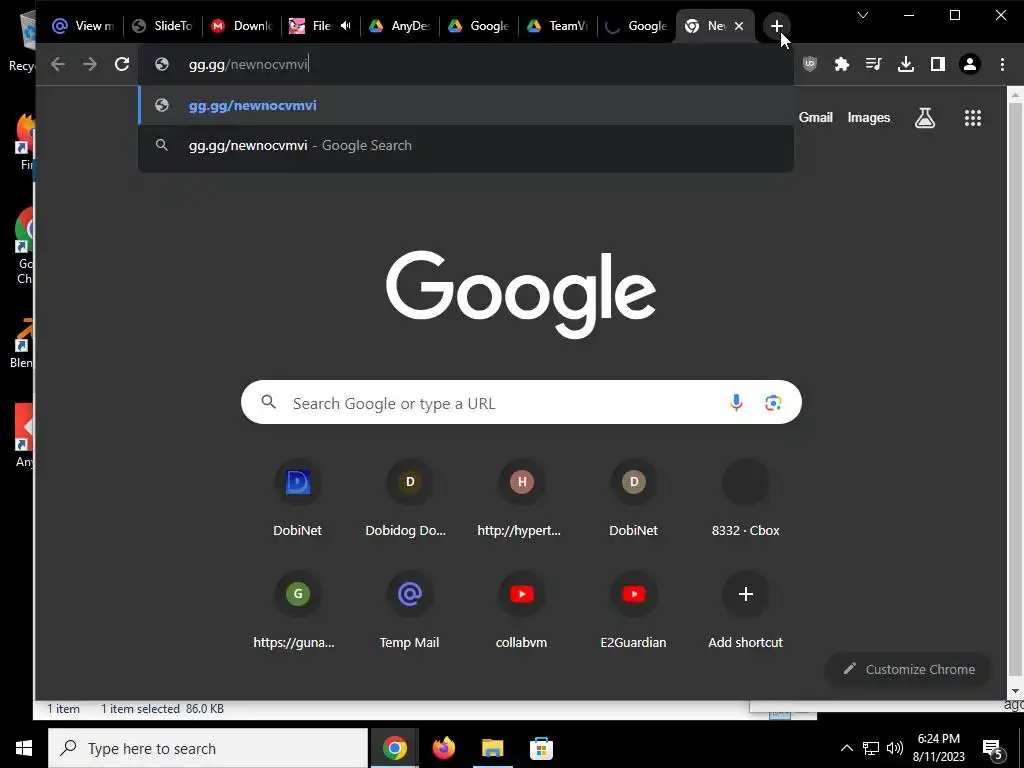The image size is (1024, 768).
Task: Open the first DobiNet shortcut with blue icon
Action: [x=298, y=498]
